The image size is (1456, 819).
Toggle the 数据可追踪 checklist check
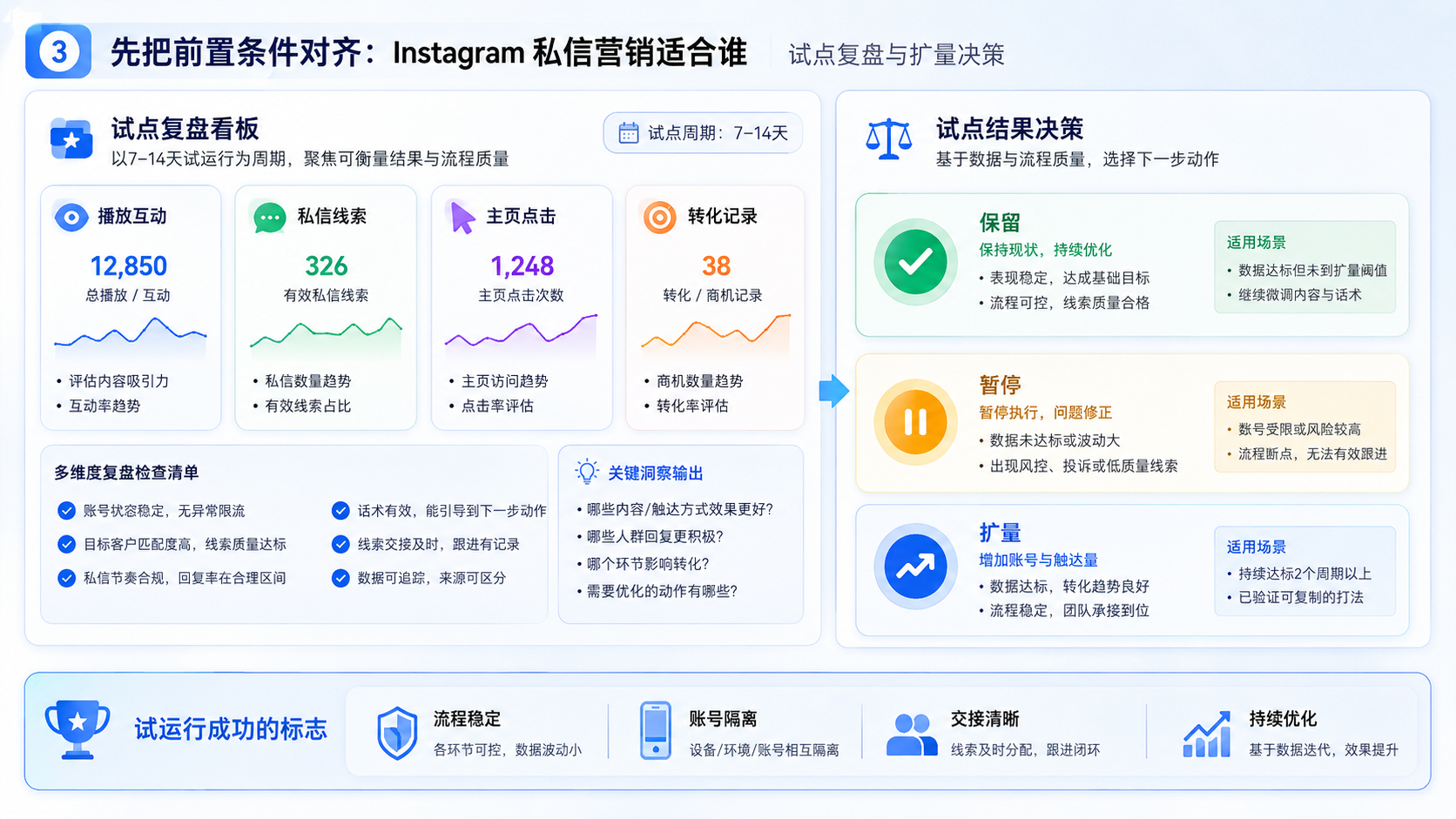pos(340,578)
